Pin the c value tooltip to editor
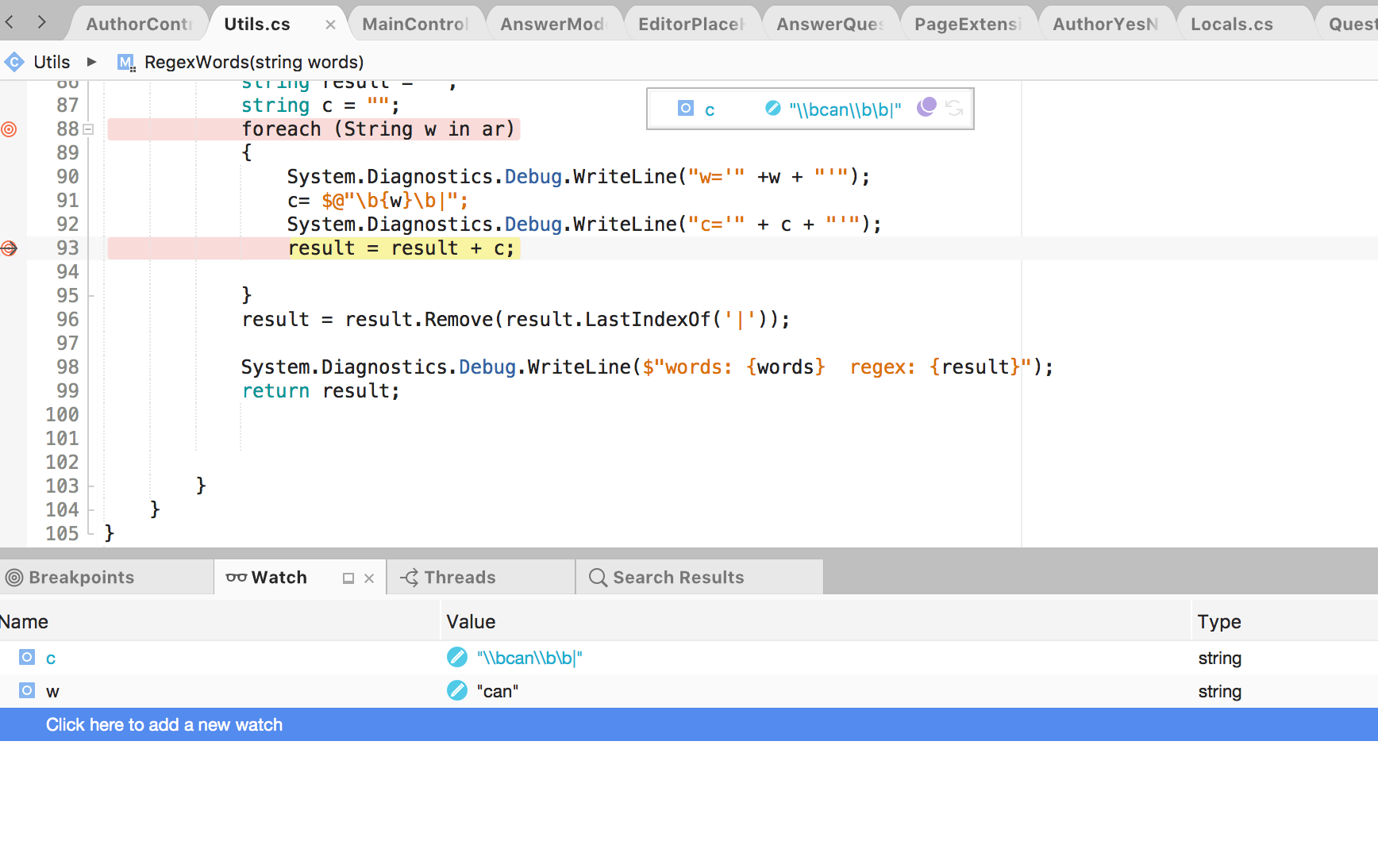1378x868 pixels. 926,107
